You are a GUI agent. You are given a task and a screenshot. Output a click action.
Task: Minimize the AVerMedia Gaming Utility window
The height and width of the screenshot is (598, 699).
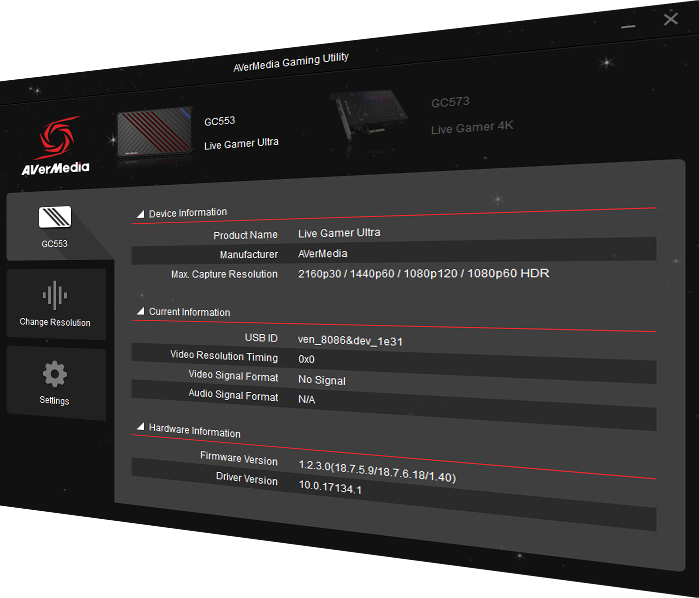[x=628, y=27]
